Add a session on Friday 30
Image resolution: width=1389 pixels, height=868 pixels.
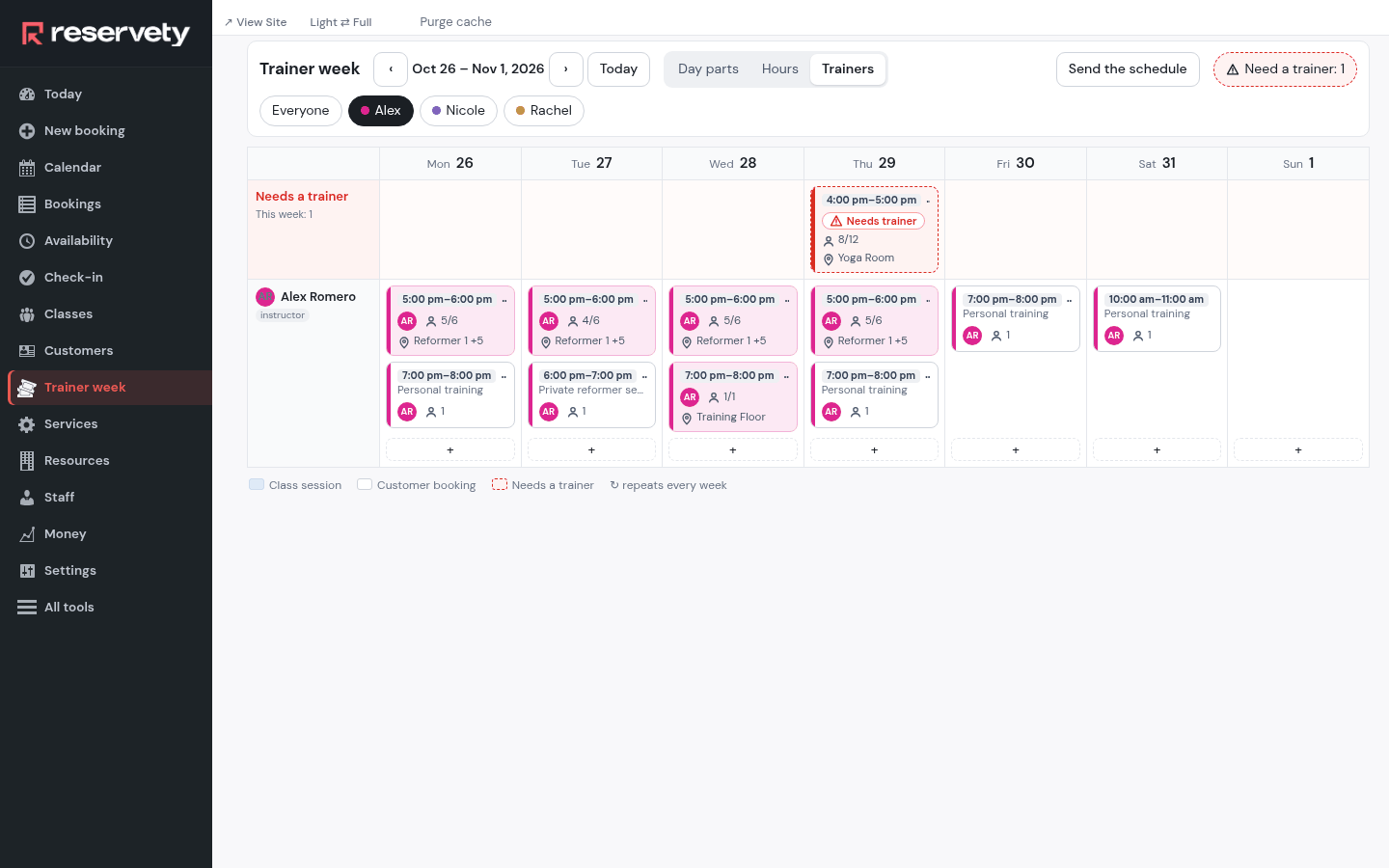(x=1016, y=450)
